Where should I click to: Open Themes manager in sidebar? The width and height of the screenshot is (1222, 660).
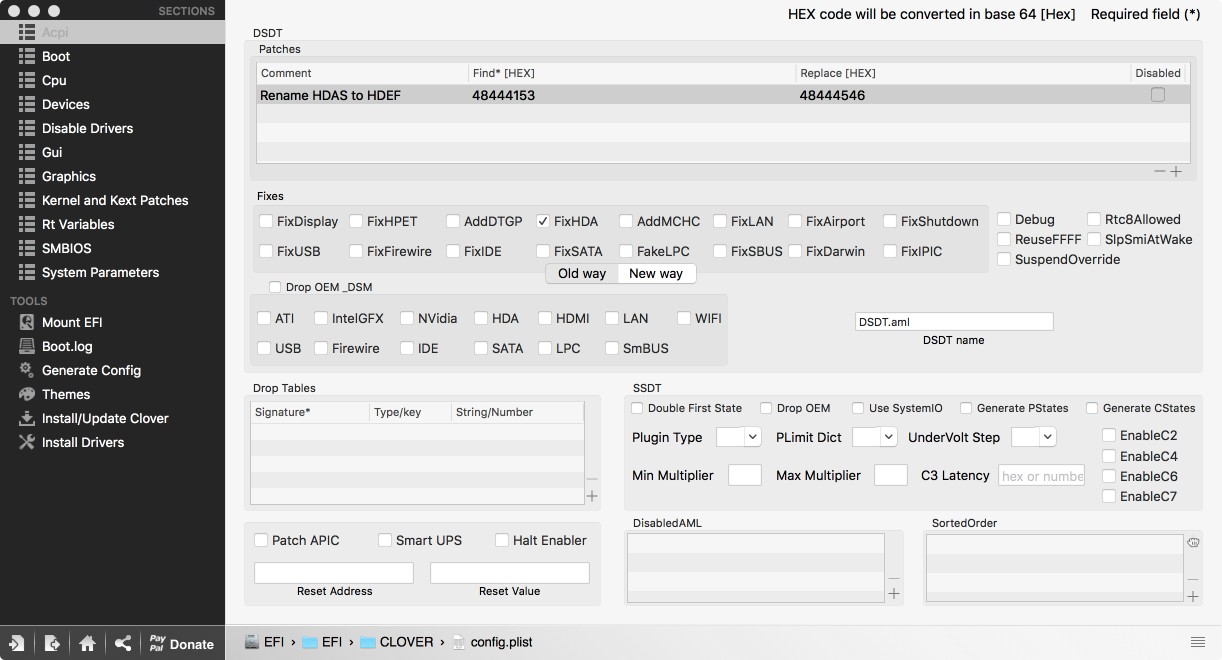tap(66, 394)
